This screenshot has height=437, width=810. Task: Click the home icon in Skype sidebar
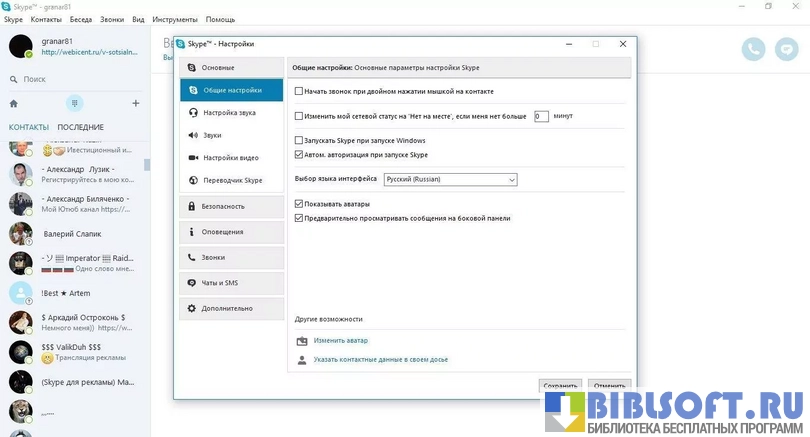point(13,103)
